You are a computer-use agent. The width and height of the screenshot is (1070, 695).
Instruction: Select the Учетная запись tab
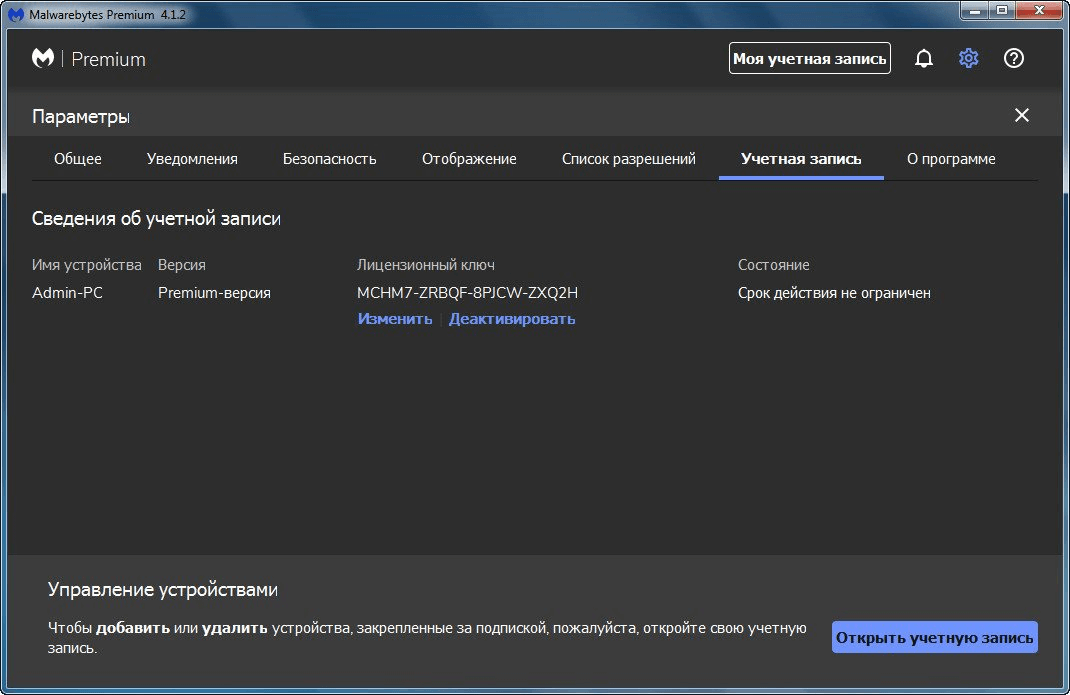coord(801,159)
